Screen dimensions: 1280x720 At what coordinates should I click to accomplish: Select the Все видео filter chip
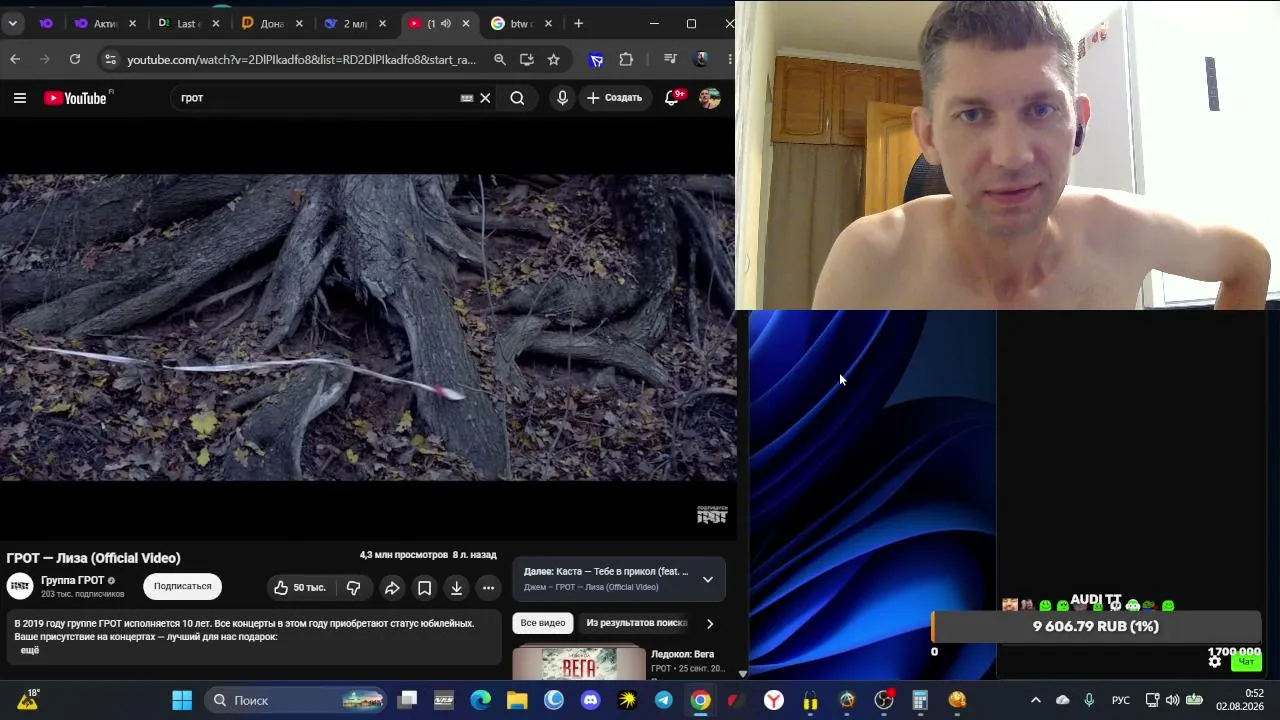click(543, 623)
